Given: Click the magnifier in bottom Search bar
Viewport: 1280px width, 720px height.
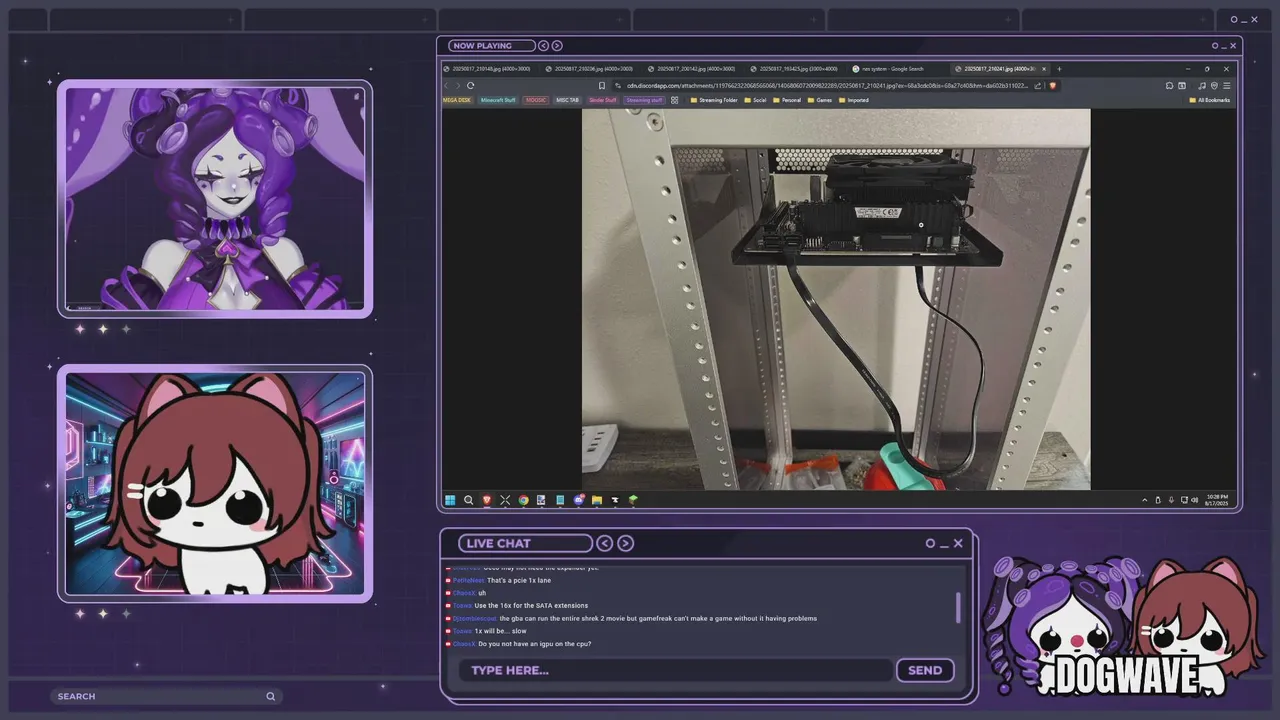Looking at the screenshot, I should 270,696.
